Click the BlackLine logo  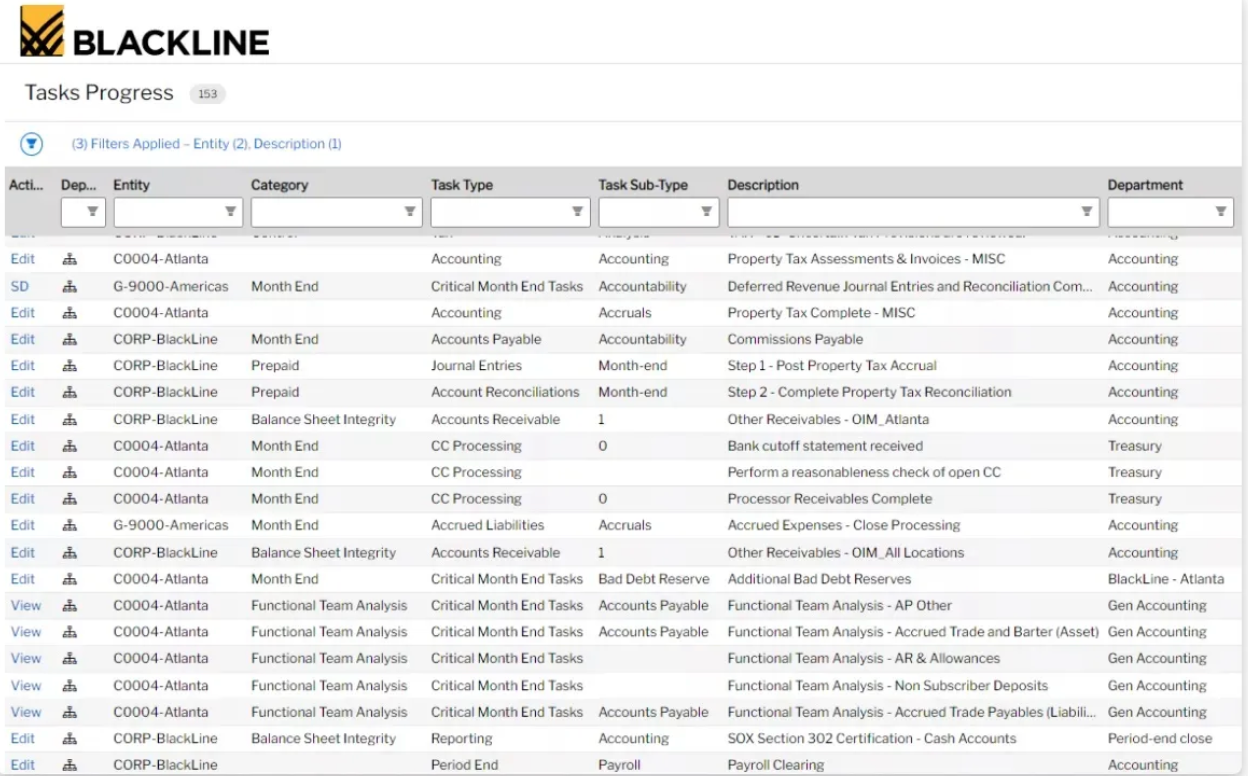pyautogui.click(x=145, y=32)
